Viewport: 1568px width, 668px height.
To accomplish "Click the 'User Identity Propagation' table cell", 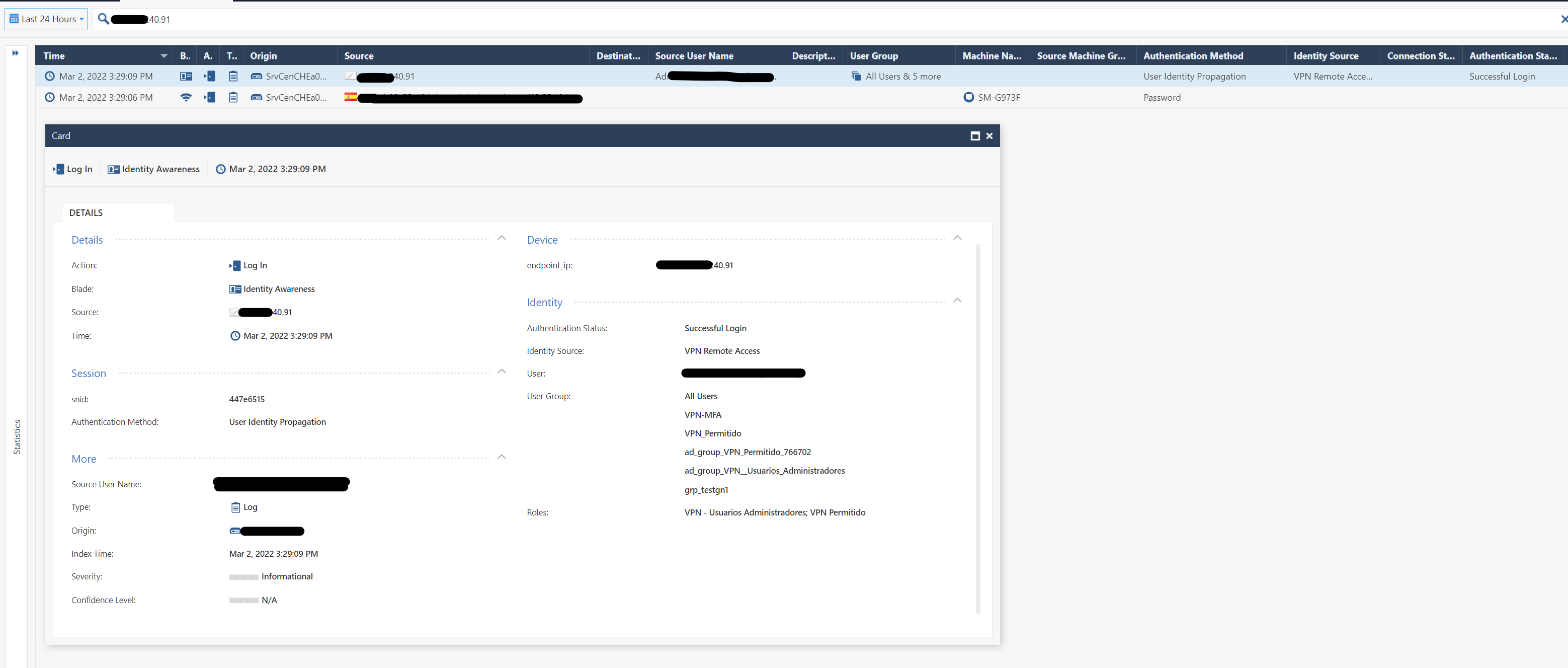I will (1194, 76).
